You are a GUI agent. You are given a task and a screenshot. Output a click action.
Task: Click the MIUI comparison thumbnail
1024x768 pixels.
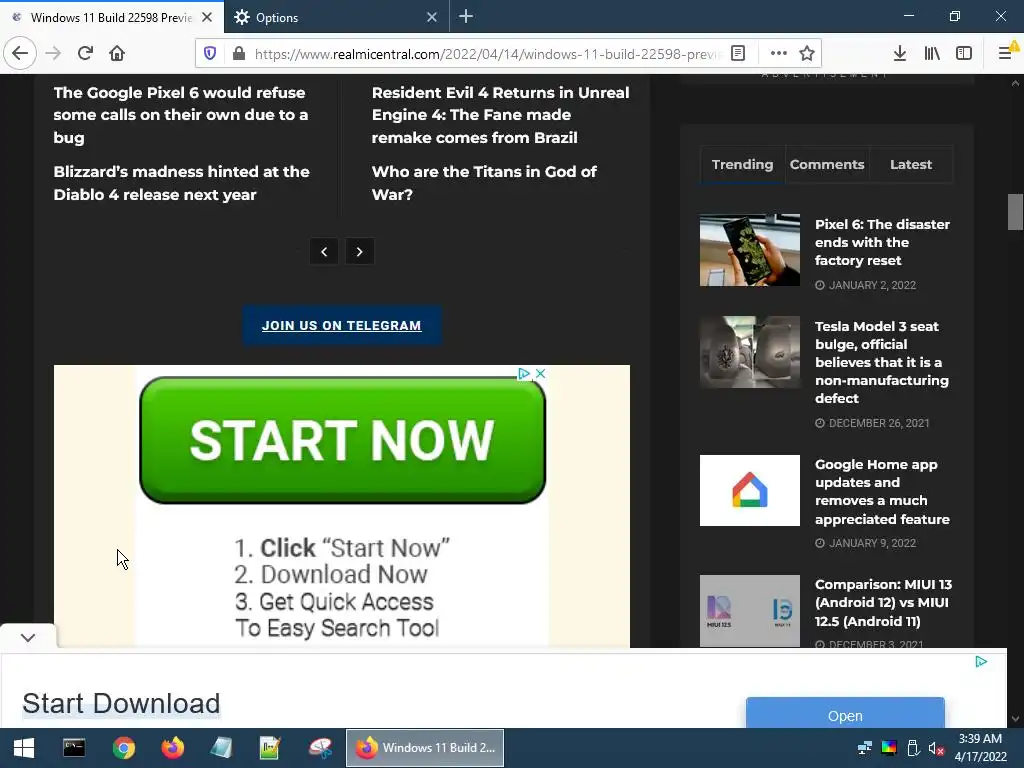point(750,611)
